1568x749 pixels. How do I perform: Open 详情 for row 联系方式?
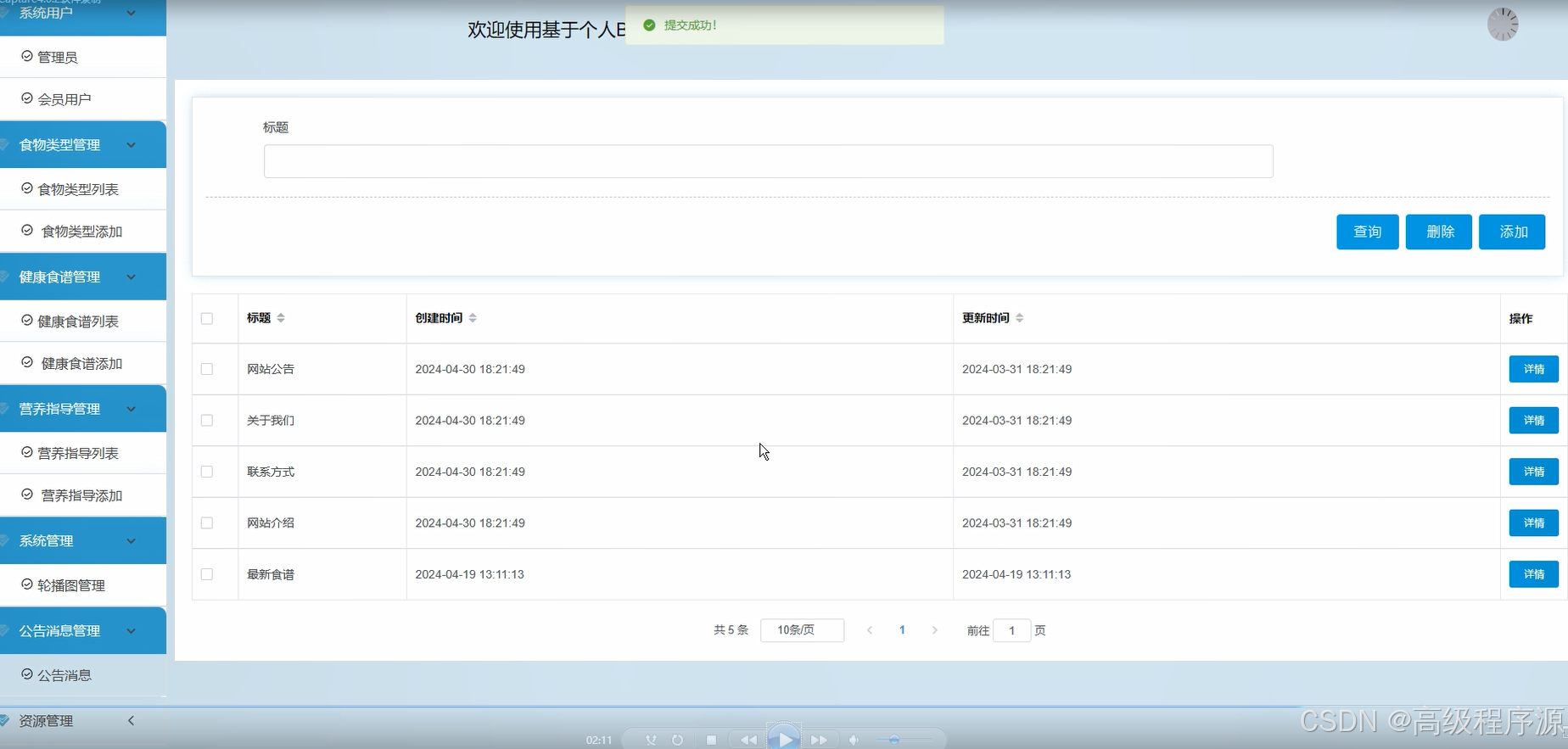(1533, 472)
